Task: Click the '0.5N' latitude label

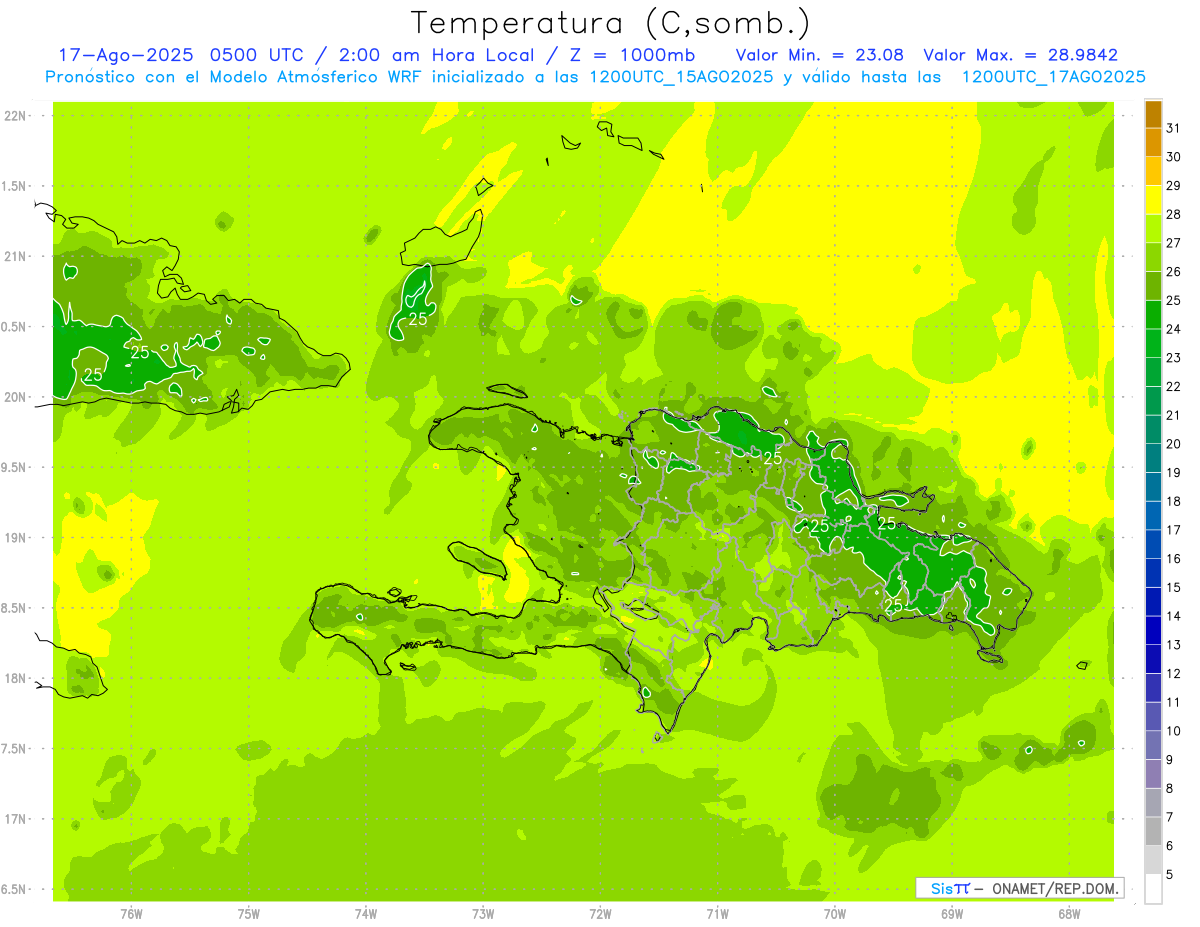Action: pyautogui.click(x=15, y=327)
